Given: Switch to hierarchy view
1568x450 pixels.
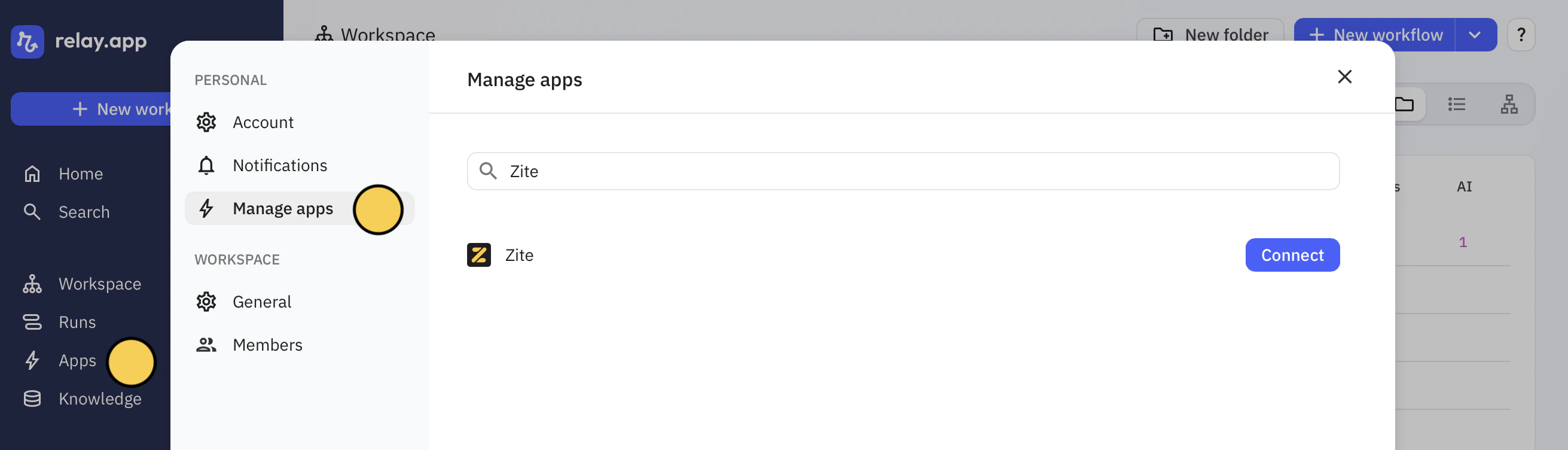Looking at the screenshot, I should 1509,104.
